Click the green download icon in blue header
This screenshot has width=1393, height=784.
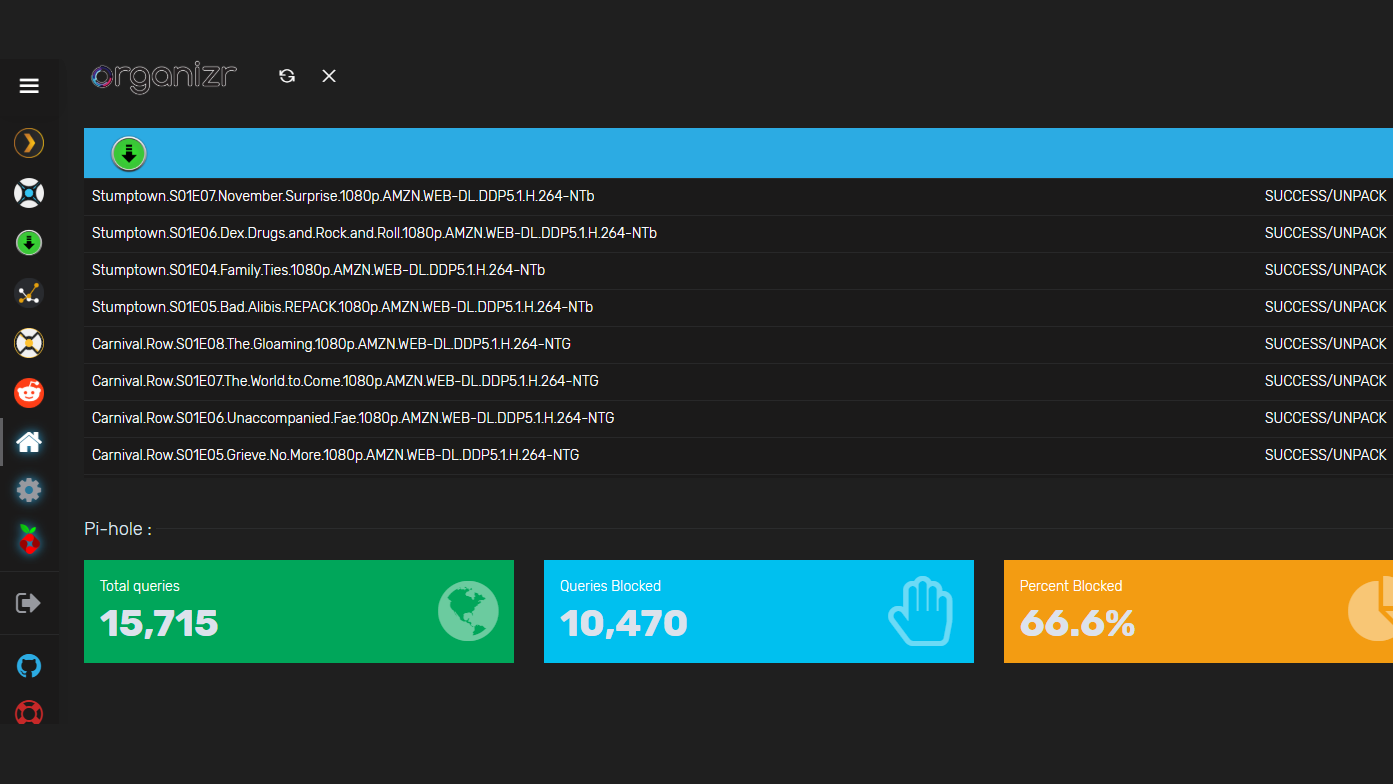[x=128, y=154]
